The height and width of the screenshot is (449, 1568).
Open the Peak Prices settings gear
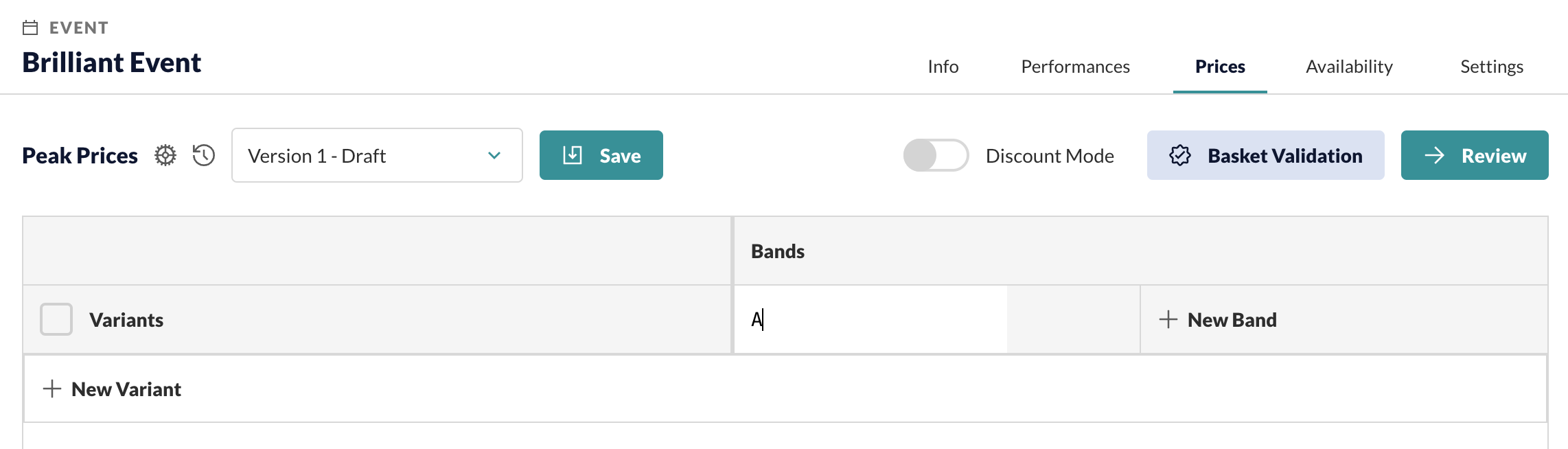[x=165, y=155]
